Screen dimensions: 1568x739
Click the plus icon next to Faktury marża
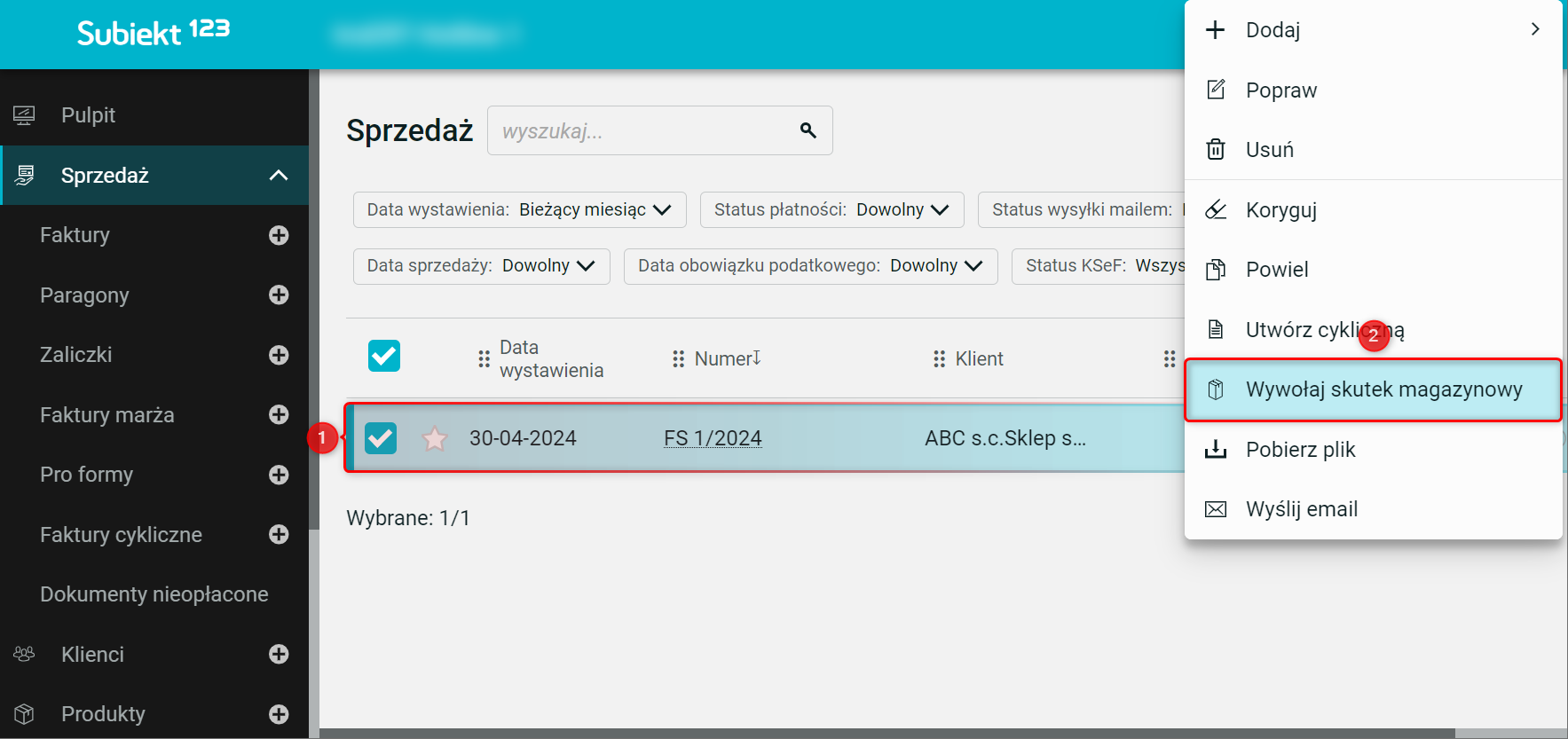point(279,414)
